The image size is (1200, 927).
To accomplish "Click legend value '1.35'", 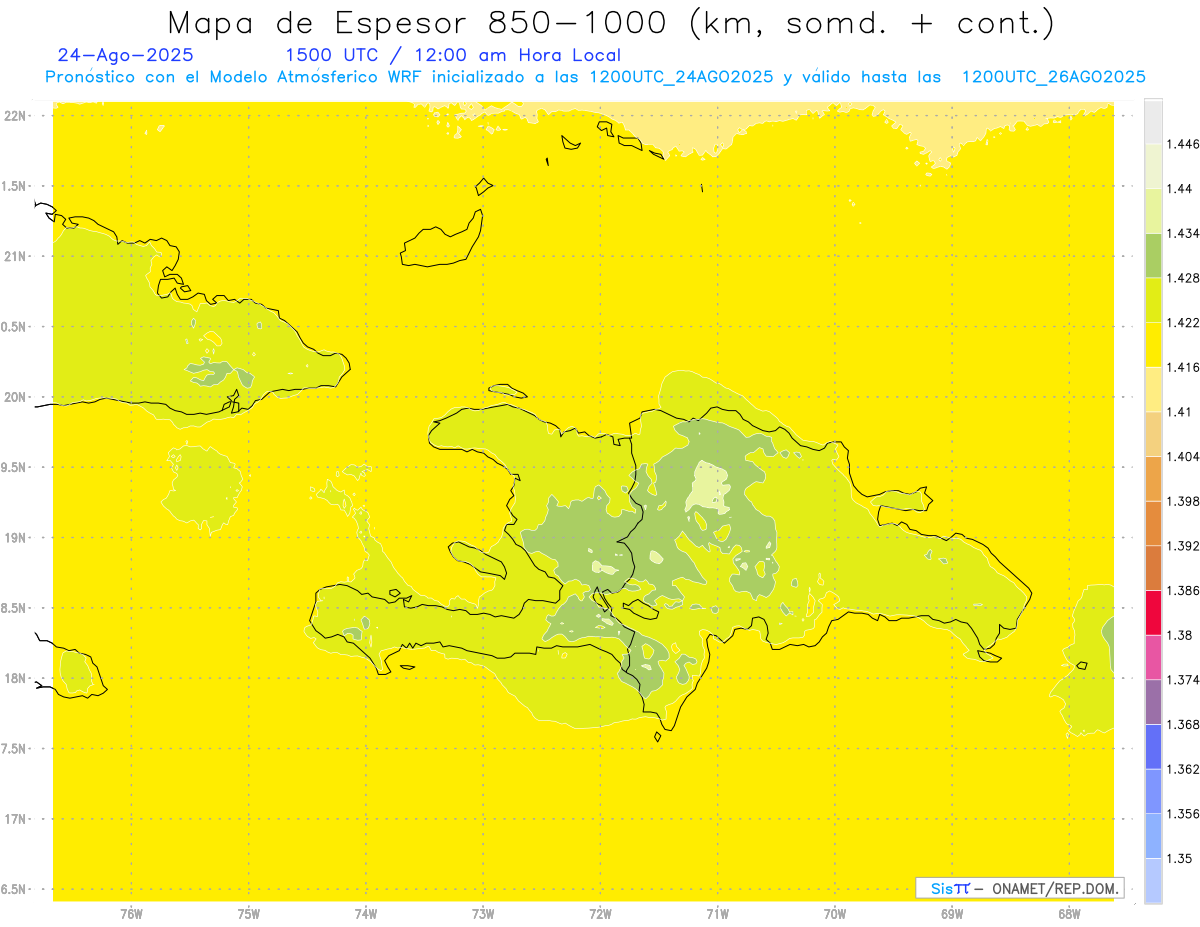I will tap(1179, 858).
